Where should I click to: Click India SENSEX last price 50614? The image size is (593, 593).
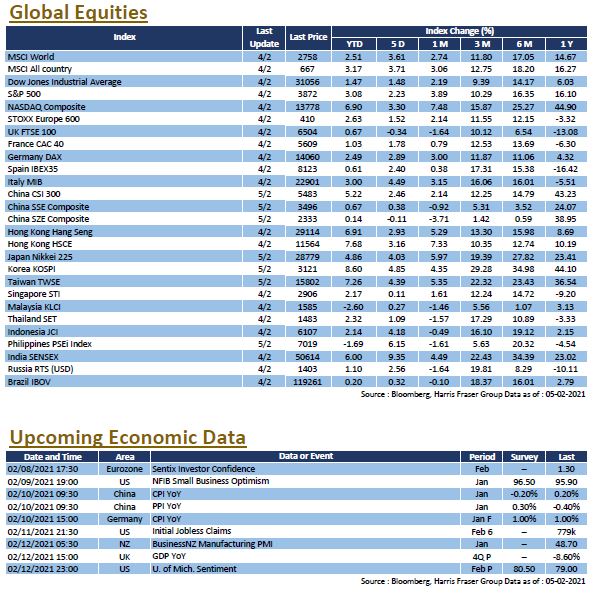pyautogui.click(x=307, y=357)
